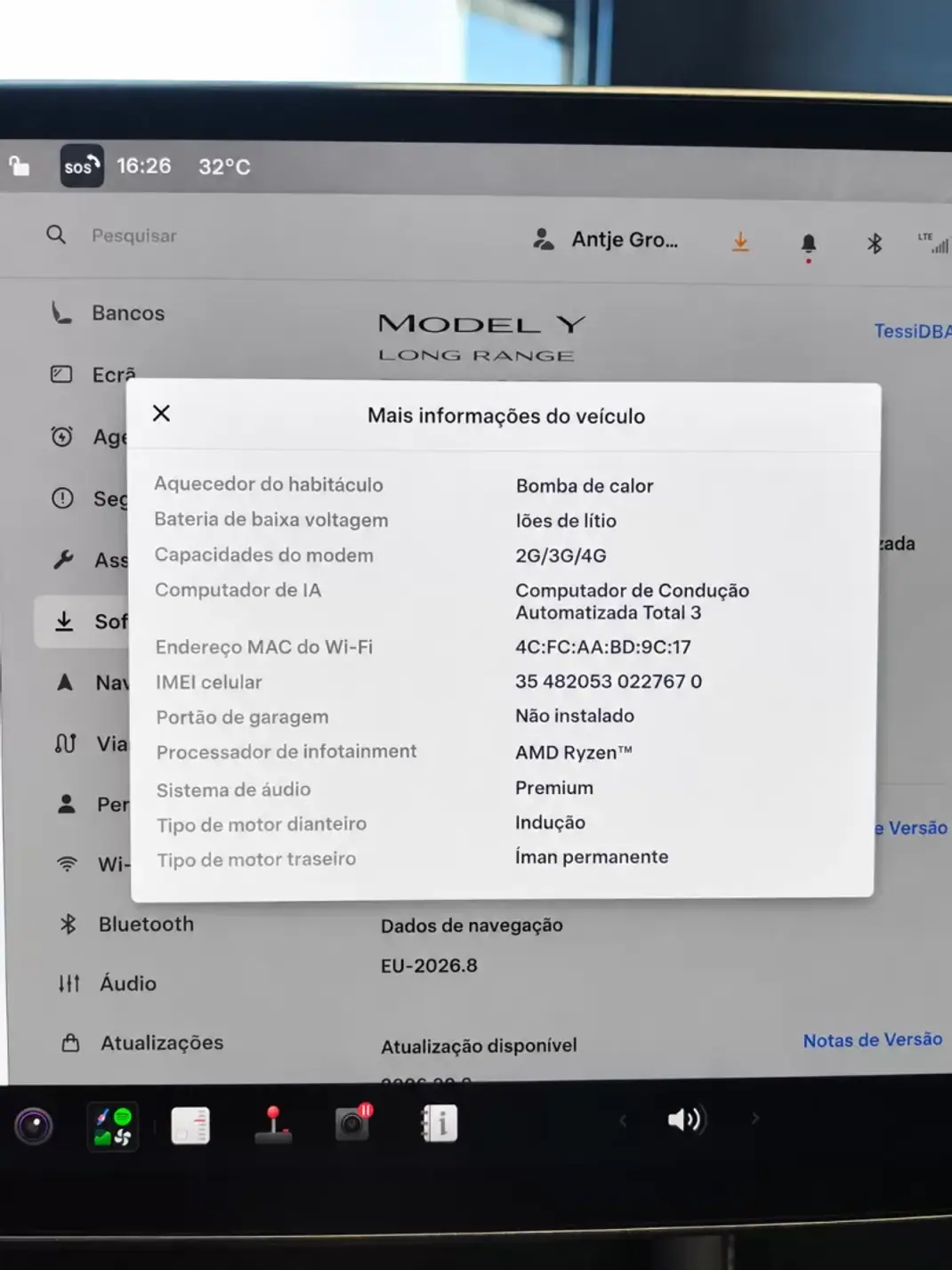Viewport: 952px width, 1270px height.
Task: Tap the Iões de lítio battery value
Action: click(566, 521)
